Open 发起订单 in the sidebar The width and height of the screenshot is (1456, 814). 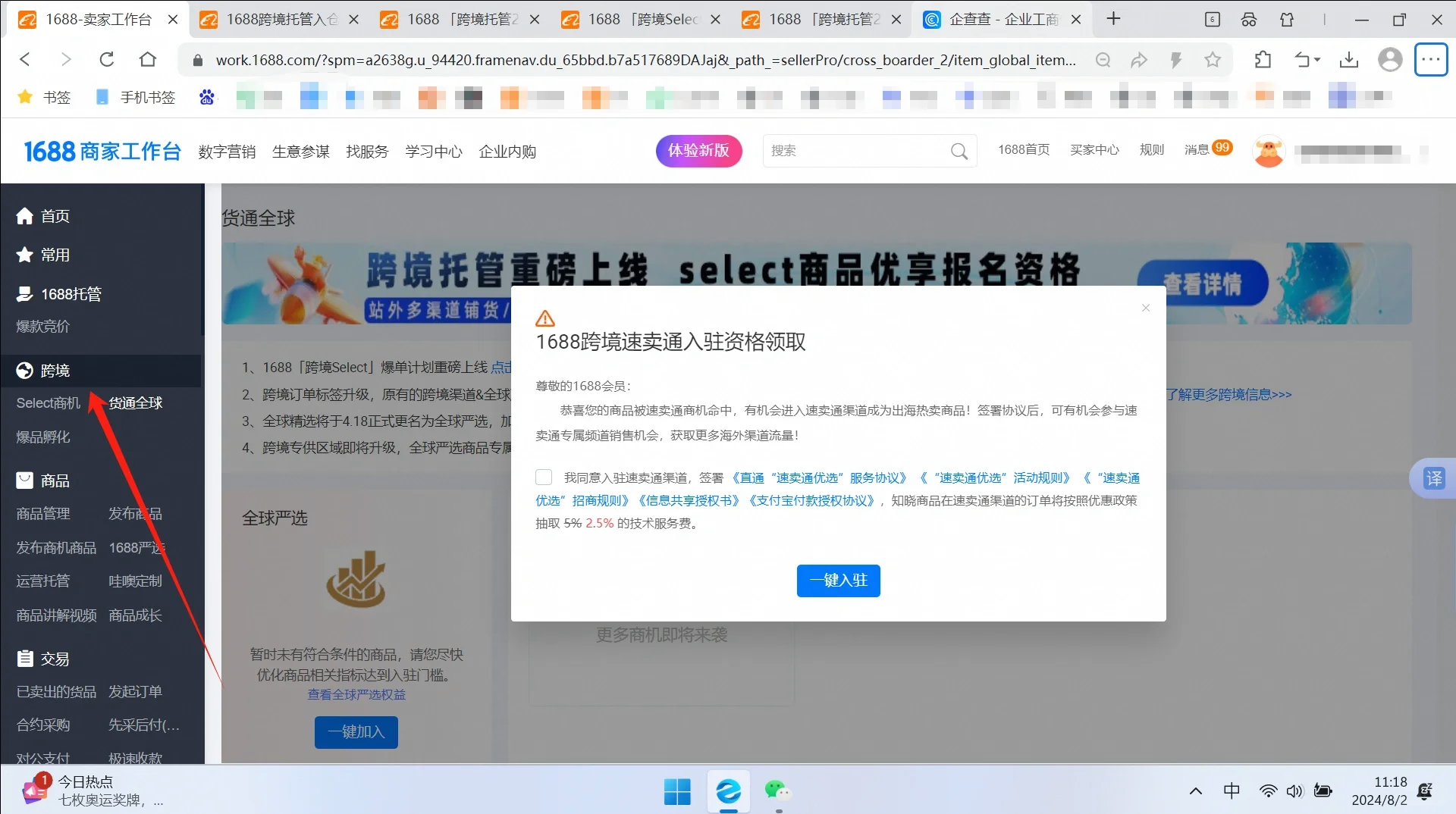[x=136, y=692]
